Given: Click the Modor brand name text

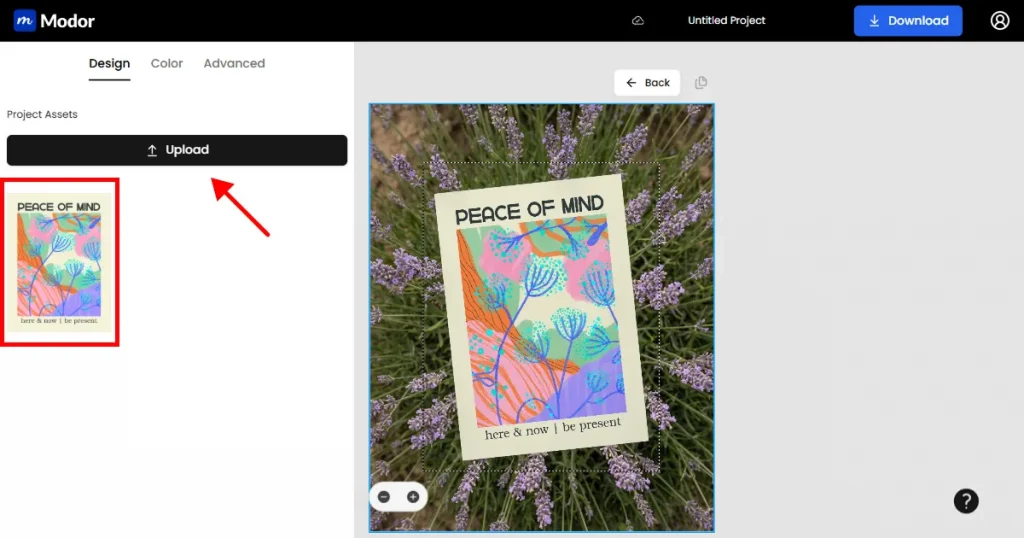Looking at the screenshot, I should click(68, 21).
